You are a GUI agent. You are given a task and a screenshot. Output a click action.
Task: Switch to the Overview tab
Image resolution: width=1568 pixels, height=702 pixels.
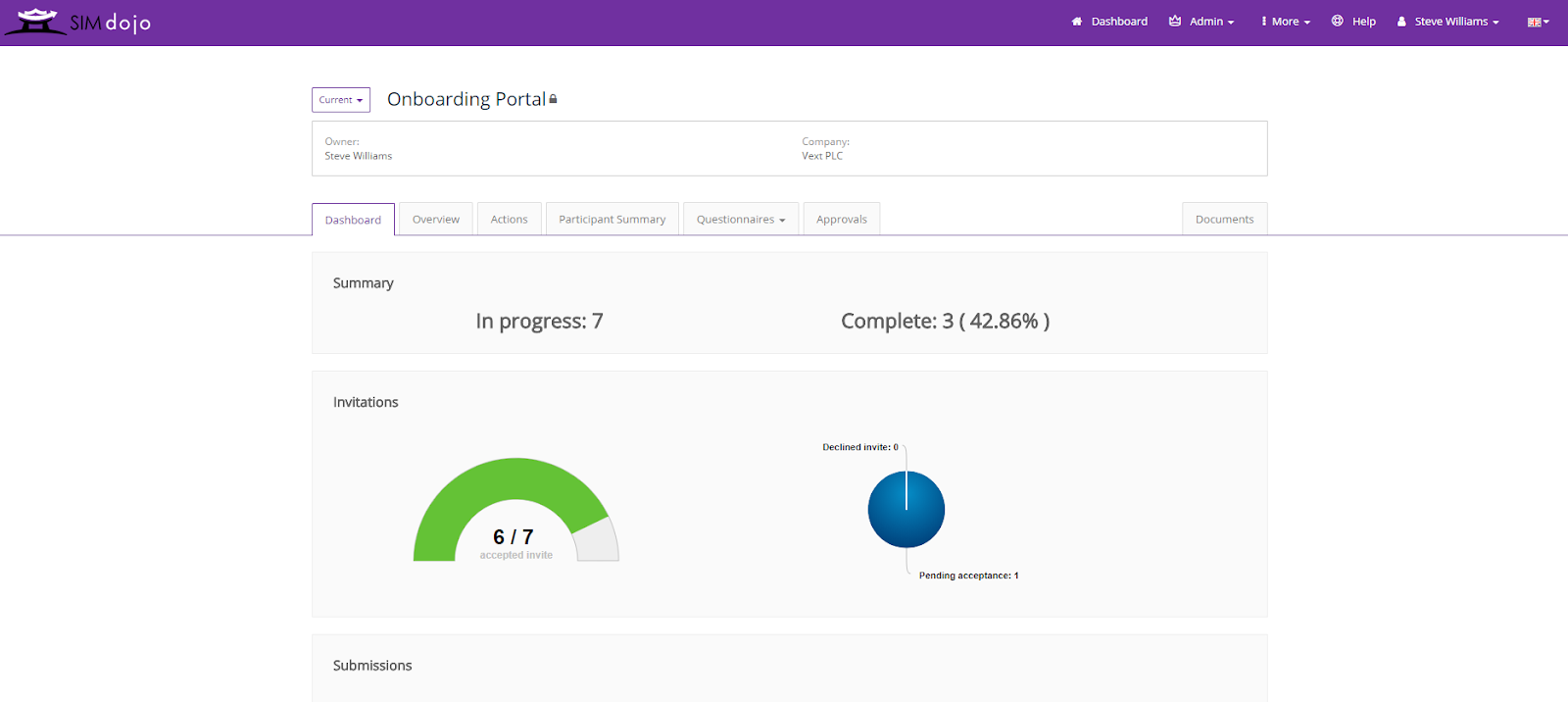pos(436,220)
